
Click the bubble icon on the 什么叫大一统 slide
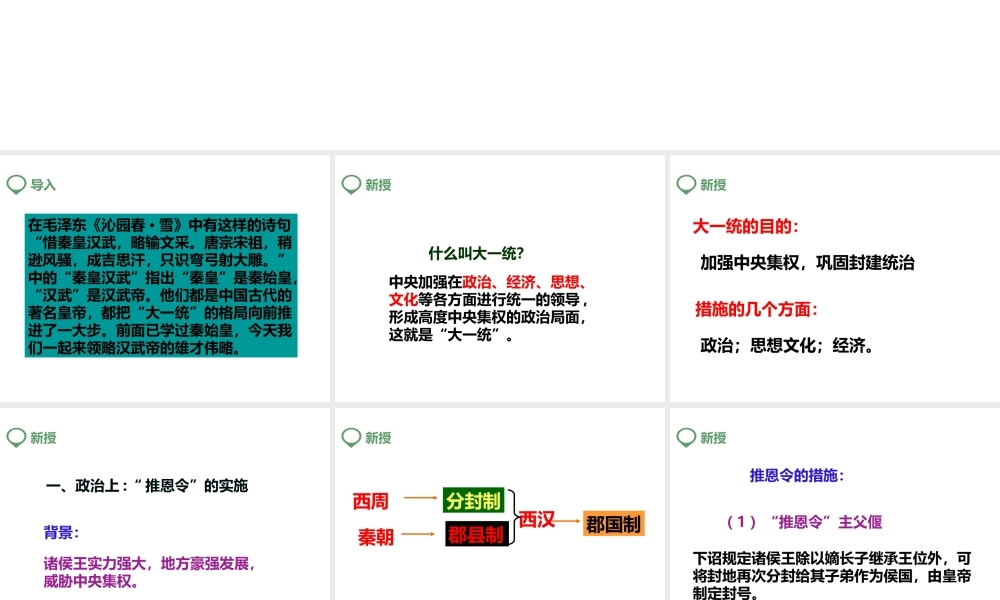tap(351, 184)
